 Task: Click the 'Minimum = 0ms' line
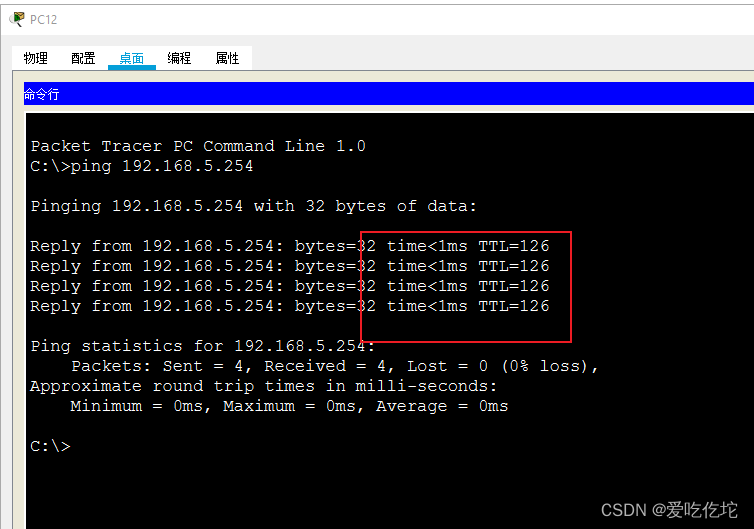coord(289,406)
